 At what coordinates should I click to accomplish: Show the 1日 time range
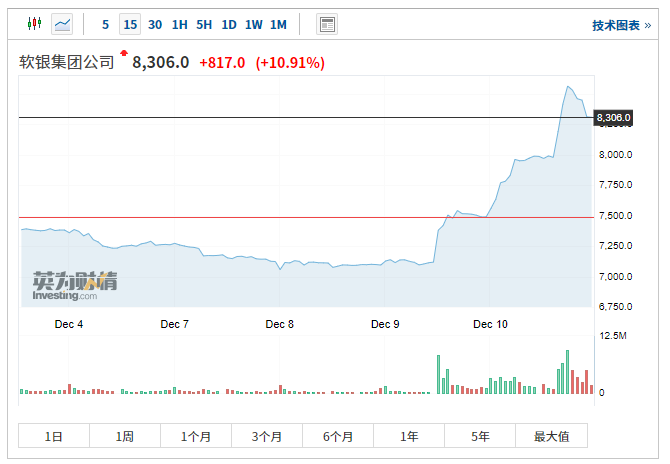54,436
